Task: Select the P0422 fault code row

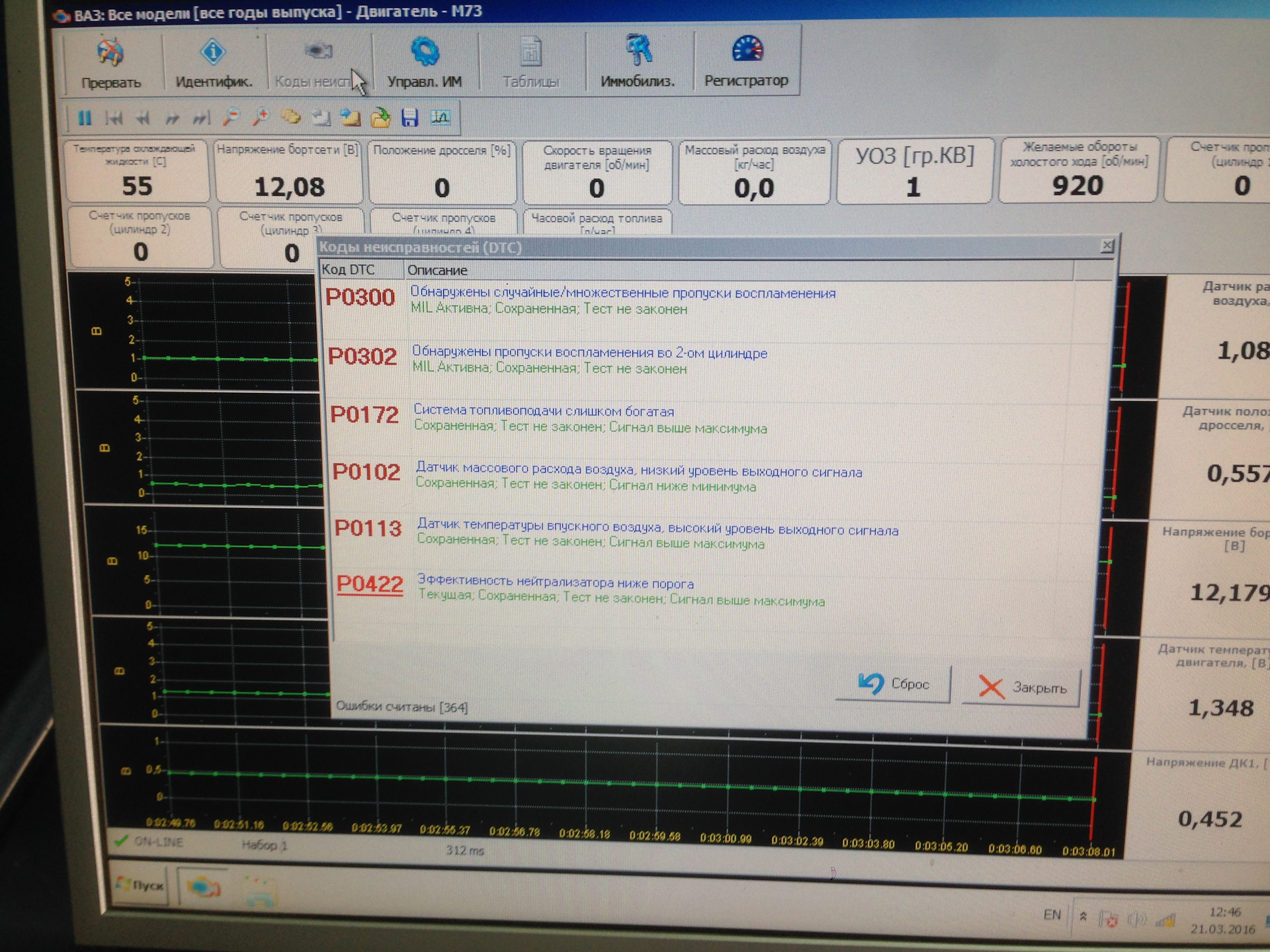Action: click(x=369, y=584)
